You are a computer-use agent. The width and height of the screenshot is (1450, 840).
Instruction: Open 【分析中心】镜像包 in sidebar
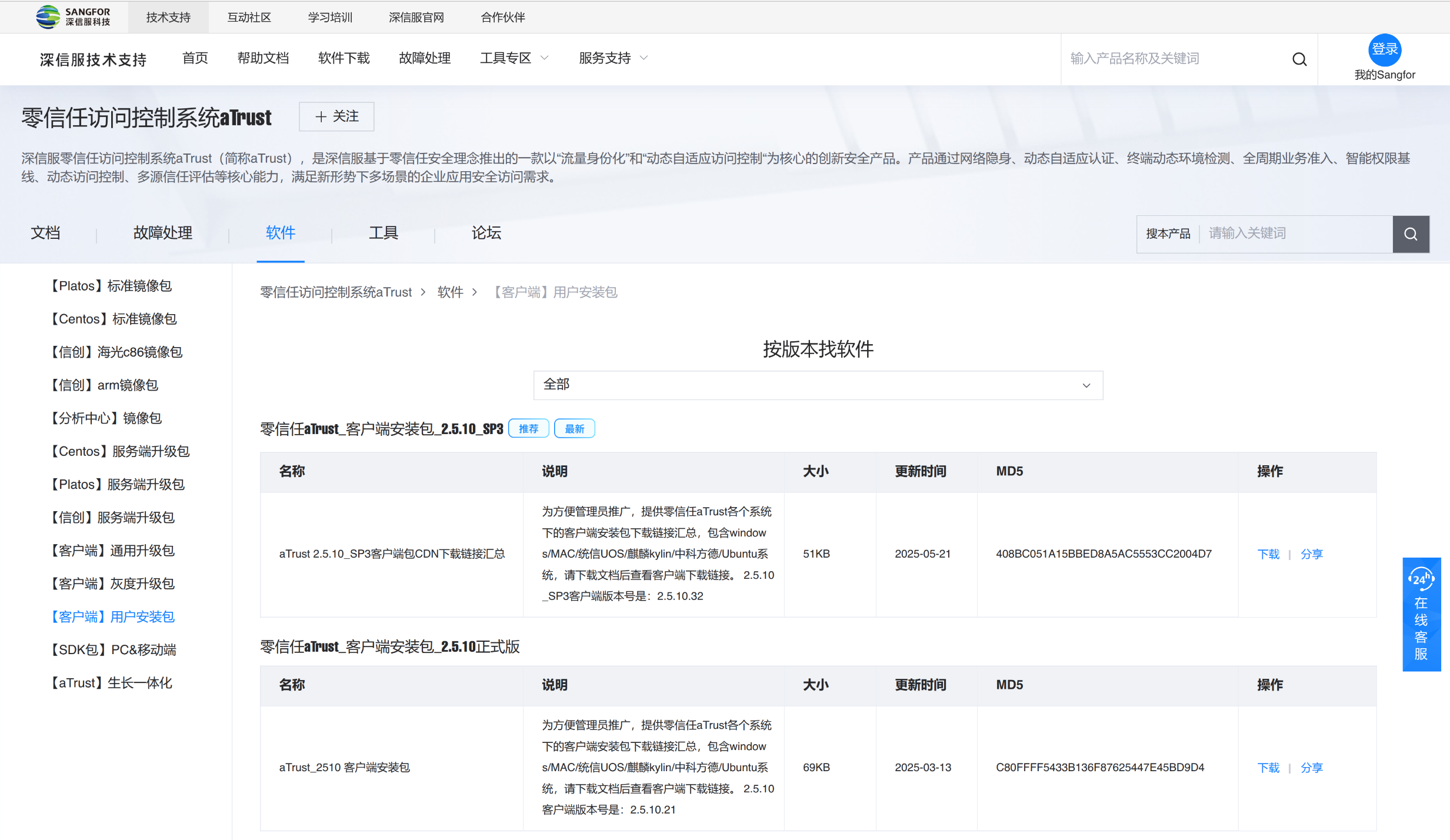(104, 418)
